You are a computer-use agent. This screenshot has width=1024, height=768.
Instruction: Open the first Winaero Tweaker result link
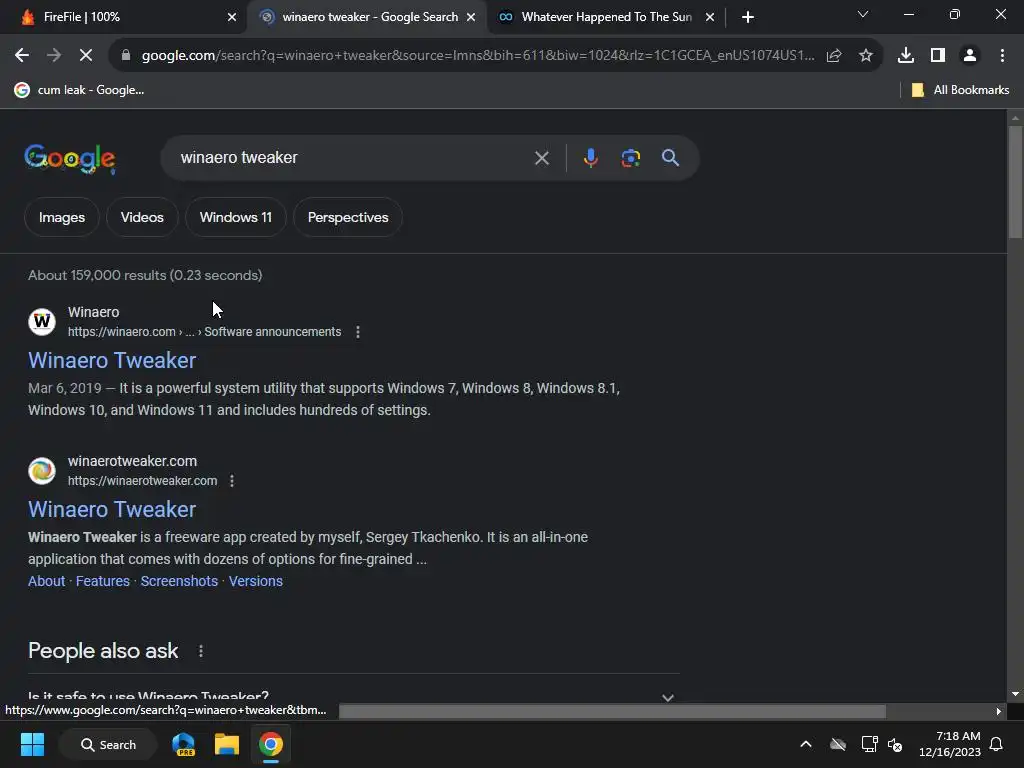[112, 360]
